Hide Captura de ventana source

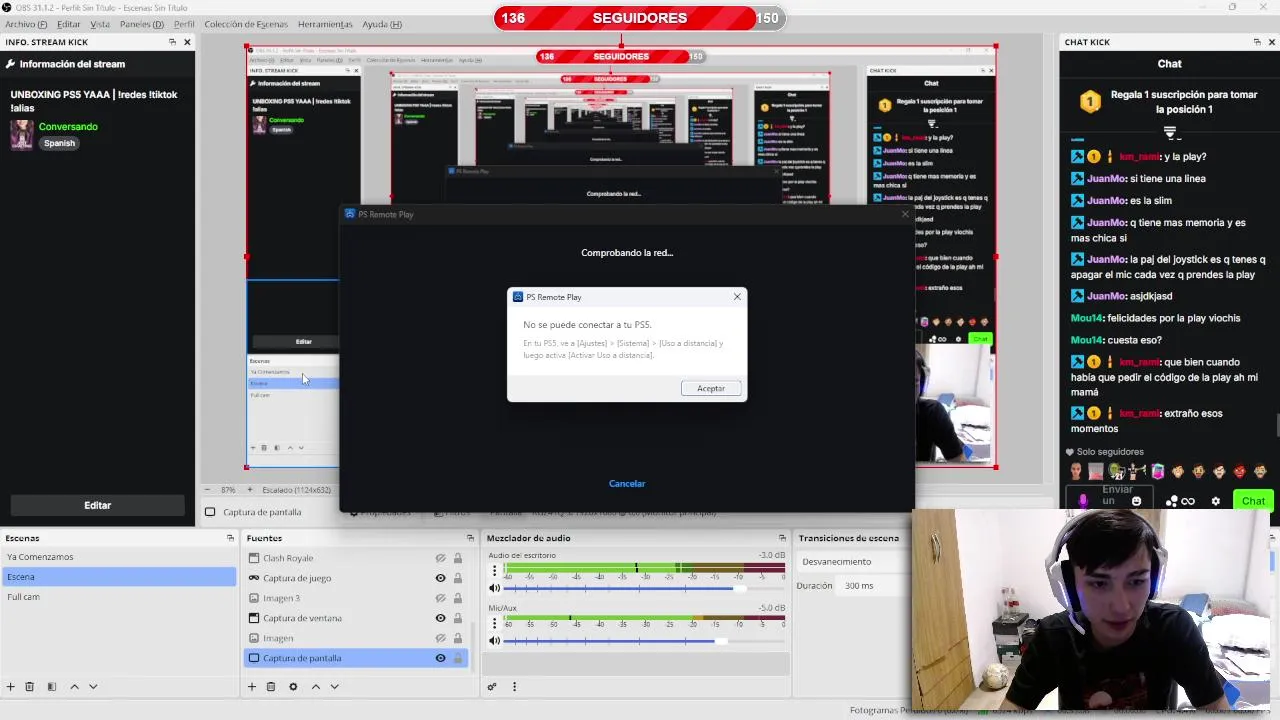(440, 618)
